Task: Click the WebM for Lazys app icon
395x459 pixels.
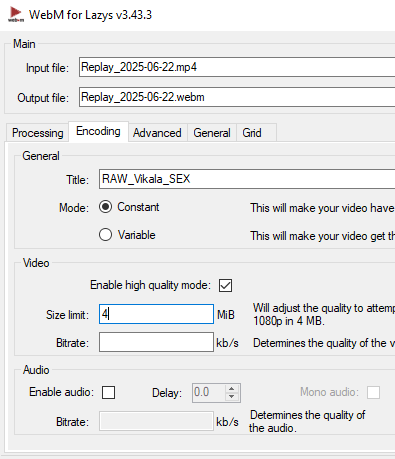Action: [x=16, y=15]
